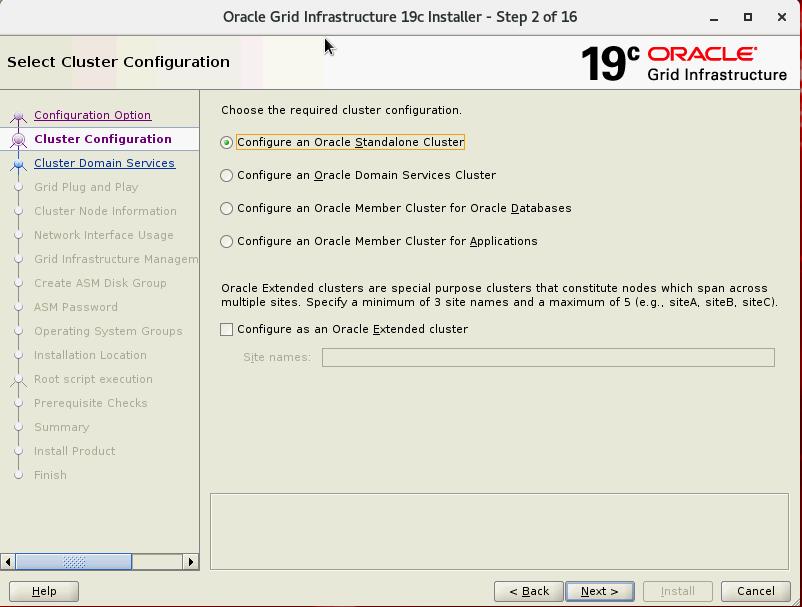
Task: Enable Configure as an Oracle Extended cluster
Action: coord(227,330)
